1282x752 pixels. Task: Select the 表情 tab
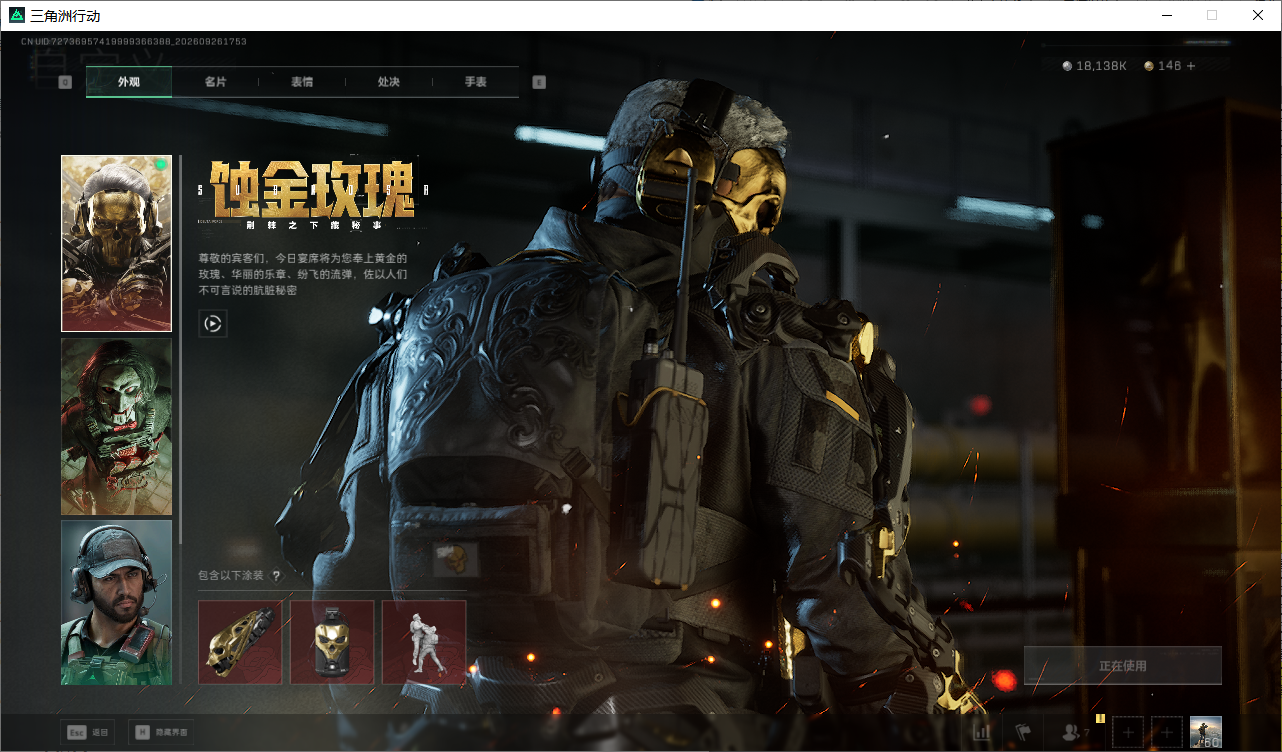[x=302, y=82]
